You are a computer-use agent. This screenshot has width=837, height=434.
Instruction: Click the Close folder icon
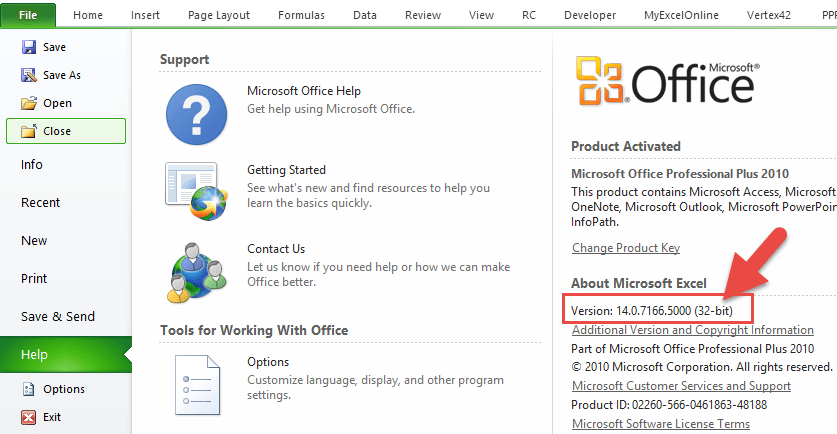[x=29, y=131]
